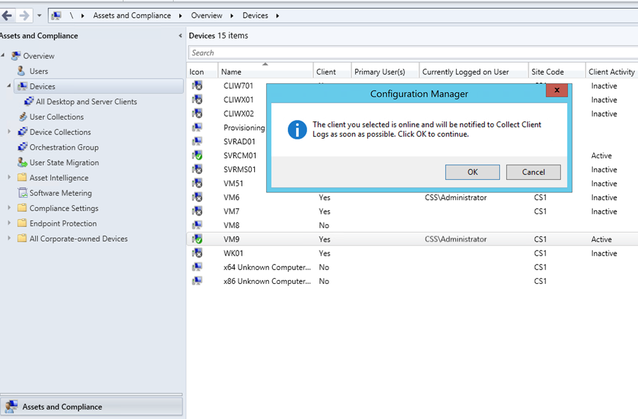The image size is (638, 419).
Task: Click device icon for WK01 row
Action: click(x=197, y=253)
